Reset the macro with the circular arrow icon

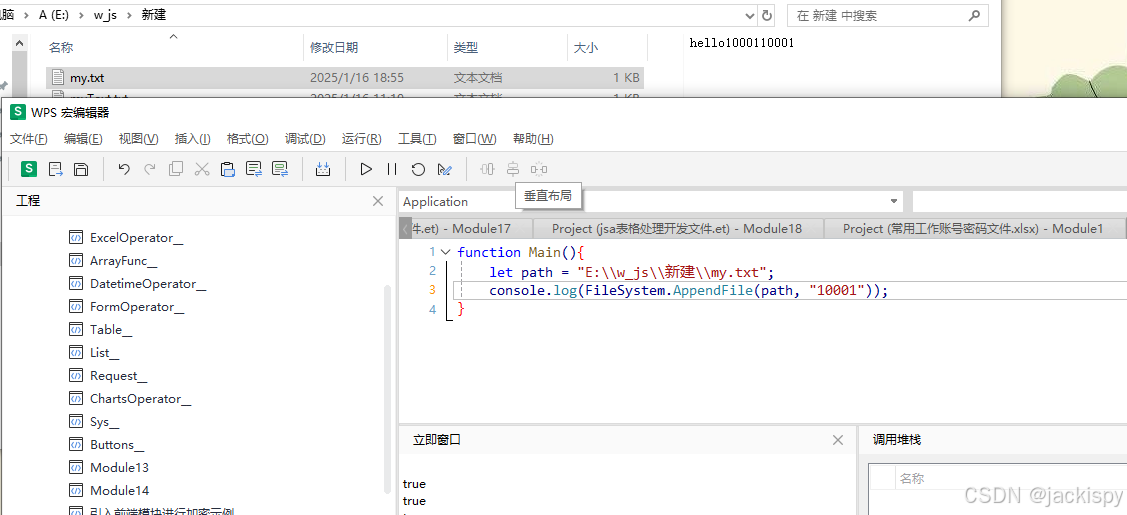tap(418, 169)
